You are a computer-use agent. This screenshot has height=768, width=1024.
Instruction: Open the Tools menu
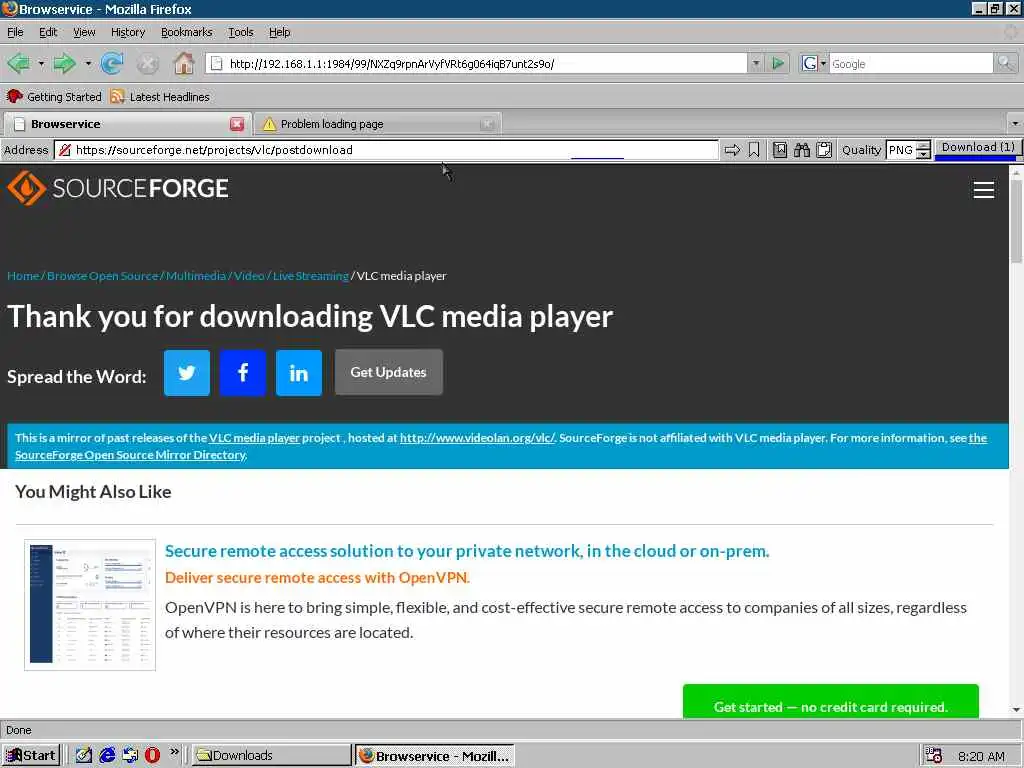click(240, 32)
